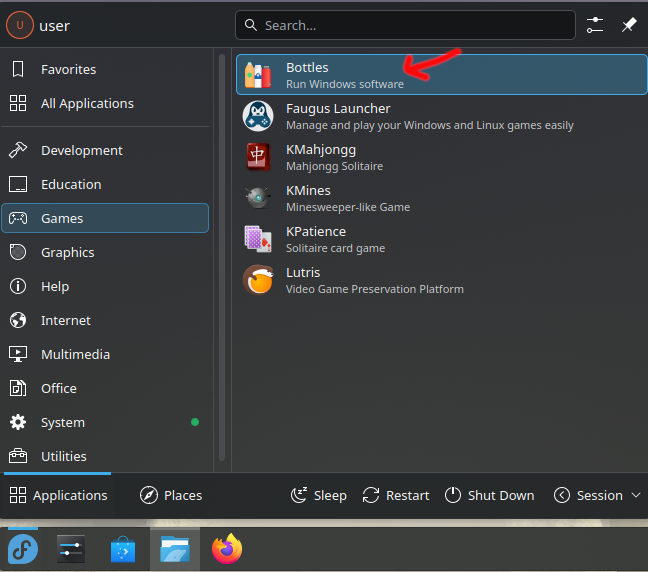Open the Lutris orange icon
This screenshot has height=572, width=648.
[x=258, y=280]
